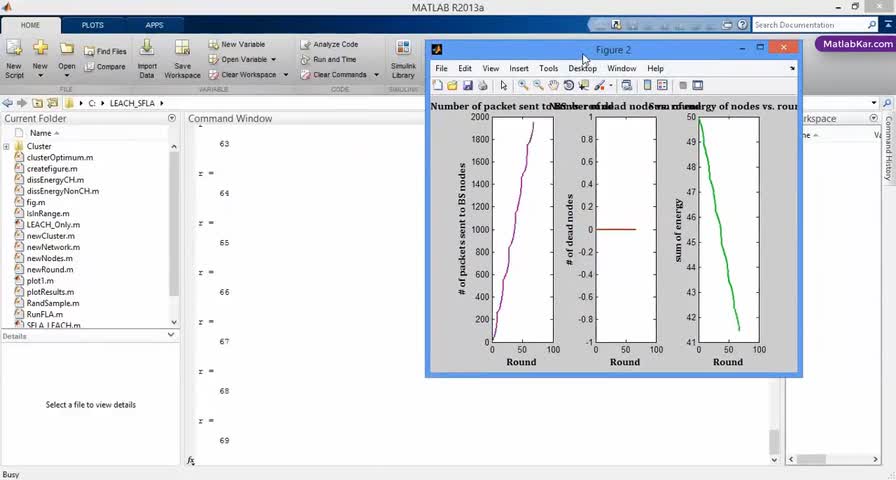Click the Open folder icon in ribbon
The height and width of the screenshot is (480, 896).
[x=67, y=49]
